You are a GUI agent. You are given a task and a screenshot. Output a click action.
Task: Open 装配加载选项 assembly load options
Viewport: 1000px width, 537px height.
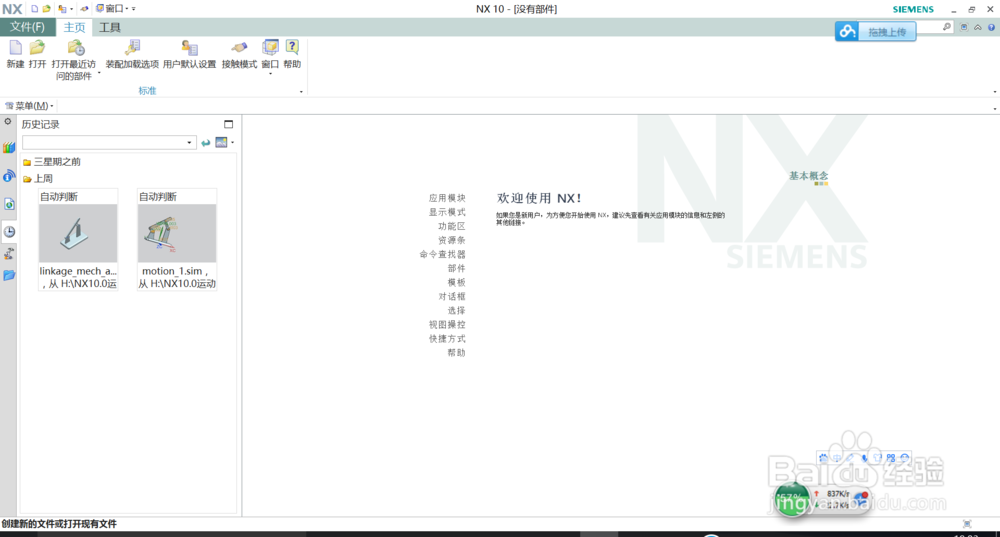(x=132, y=54)
